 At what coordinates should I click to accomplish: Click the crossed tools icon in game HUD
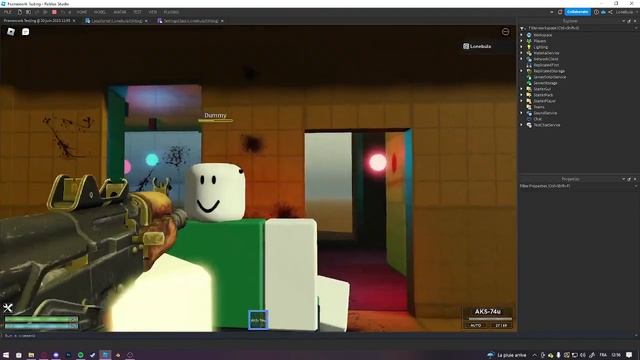pyautogui.click(x=8, y=308)
